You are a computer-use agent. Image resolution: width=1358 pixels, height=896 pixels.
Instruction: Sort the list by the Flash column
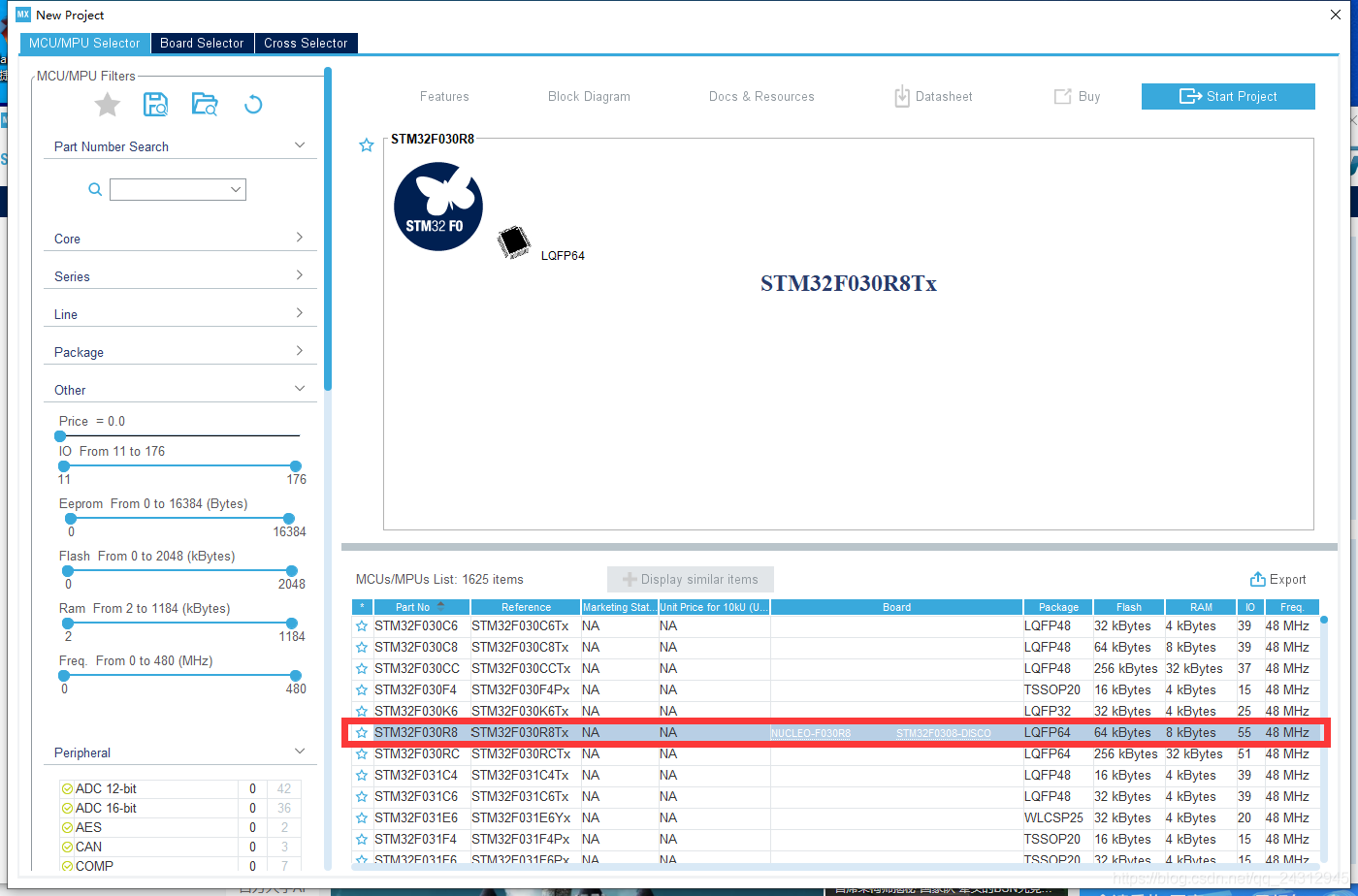point(1129,607)
